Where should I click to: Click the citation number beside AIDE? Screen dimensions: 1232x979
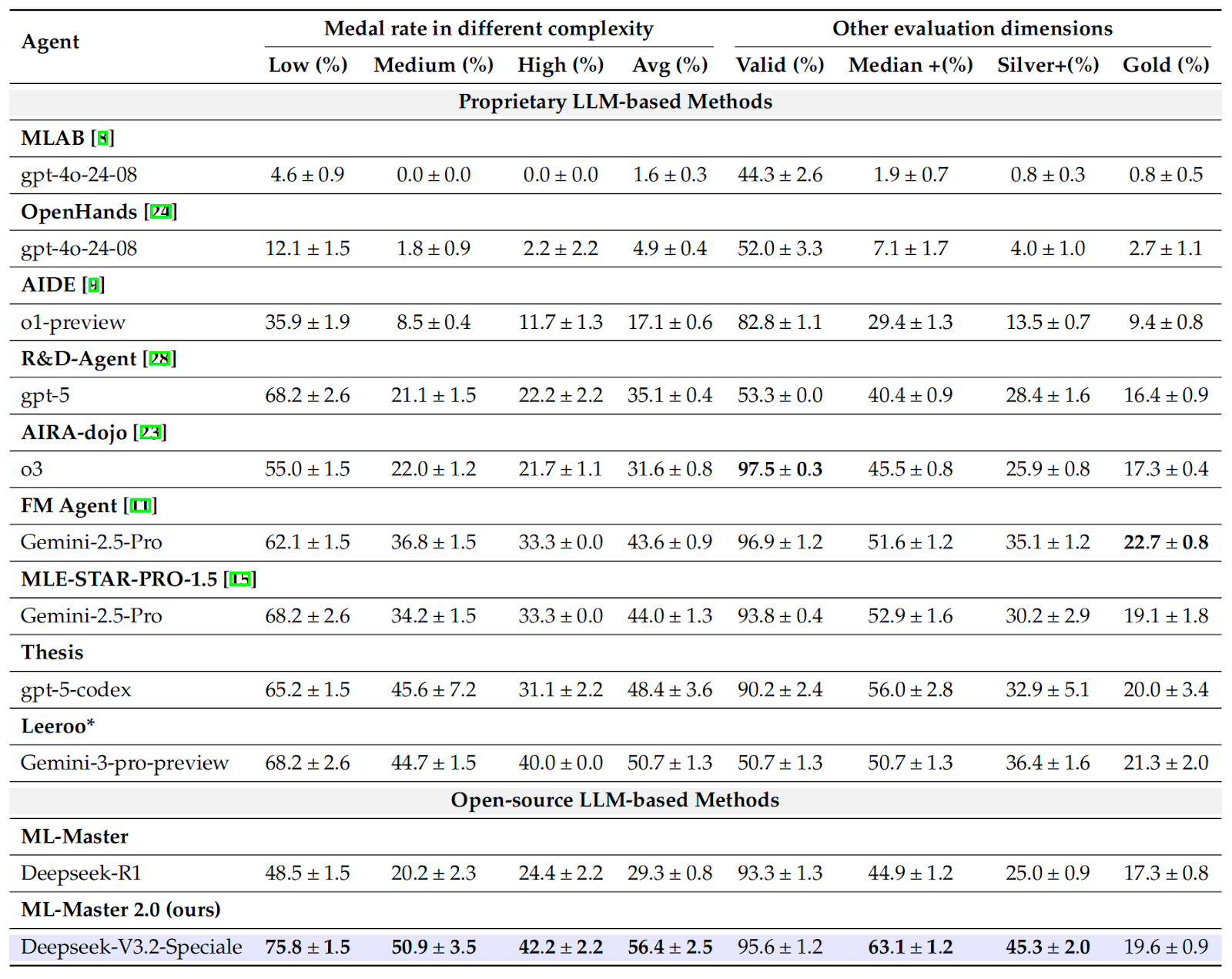pyautogui.click(x=94, y=286)
